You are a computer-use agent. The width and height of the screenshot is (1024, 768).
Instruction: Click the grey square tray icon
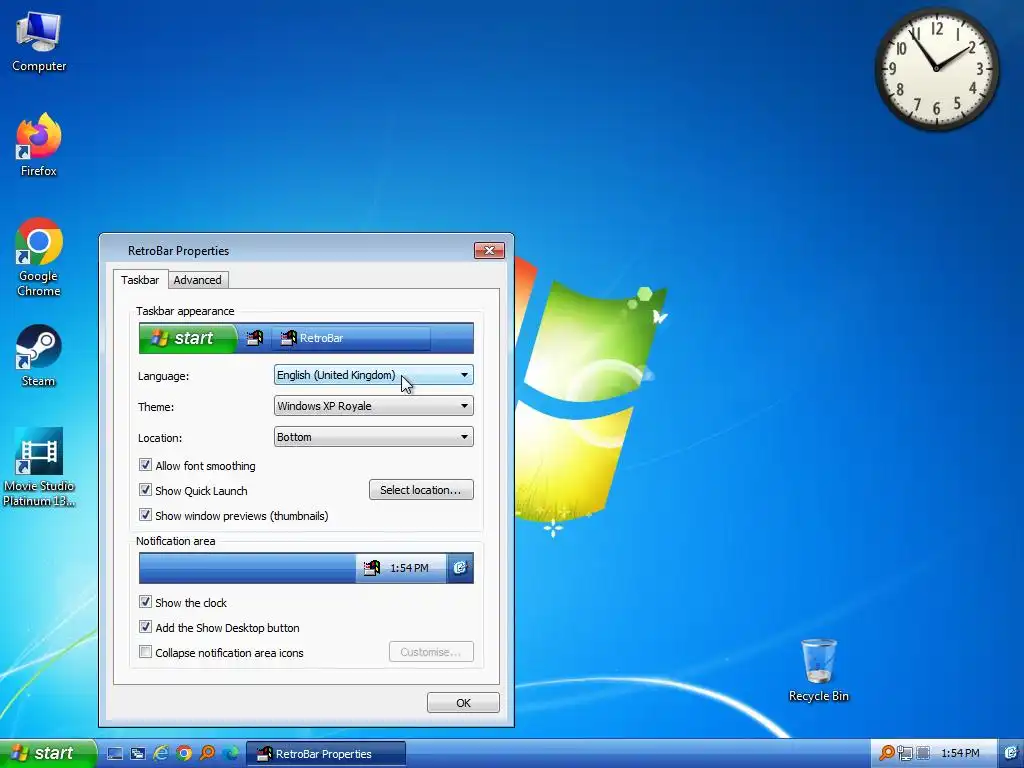(x=923, y=754)
